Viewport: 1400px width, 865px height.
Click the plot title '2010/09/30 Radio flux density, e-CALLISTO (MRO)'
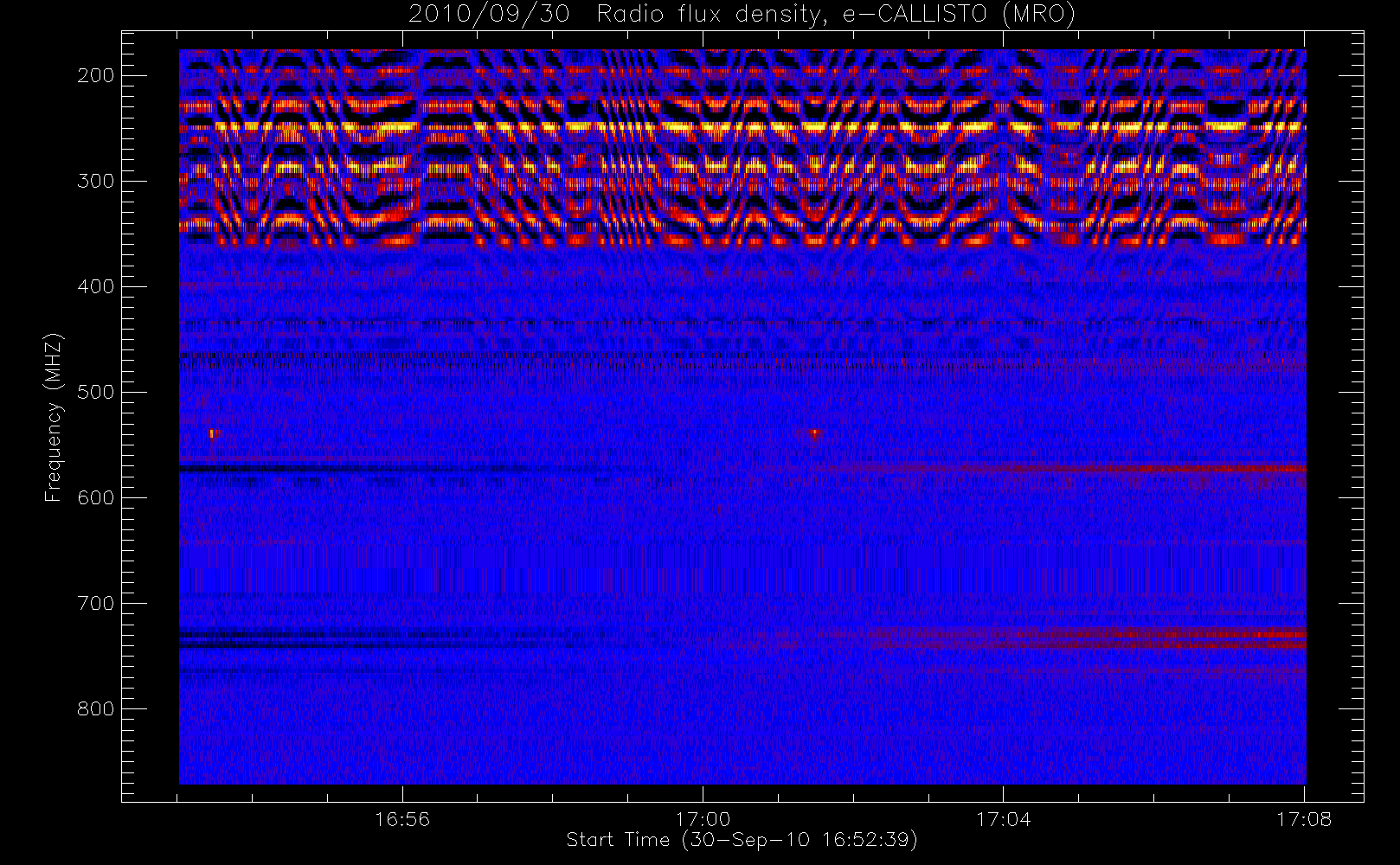coord(742,15)
